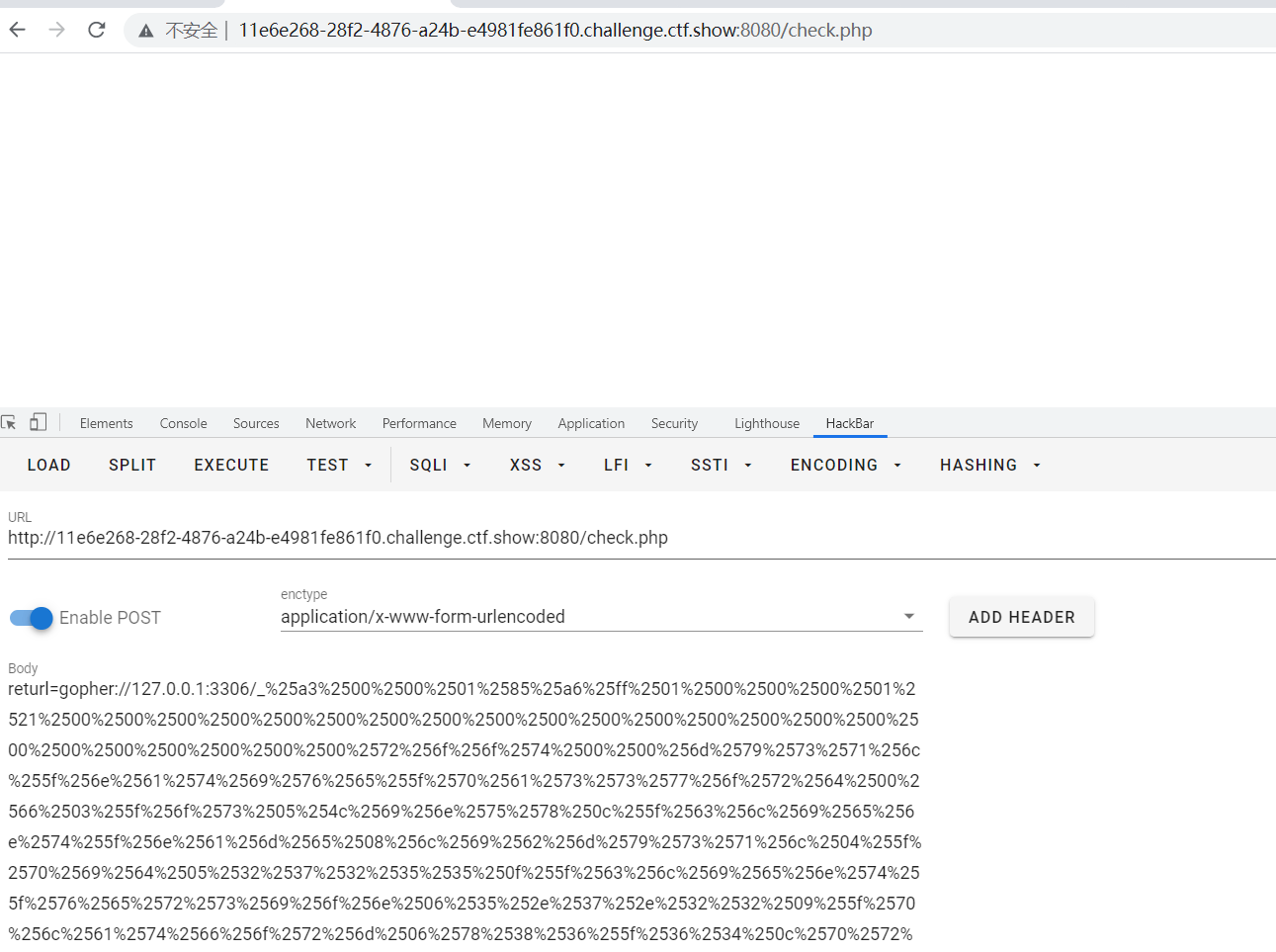Click the TEST button

(x=327, y=465)
